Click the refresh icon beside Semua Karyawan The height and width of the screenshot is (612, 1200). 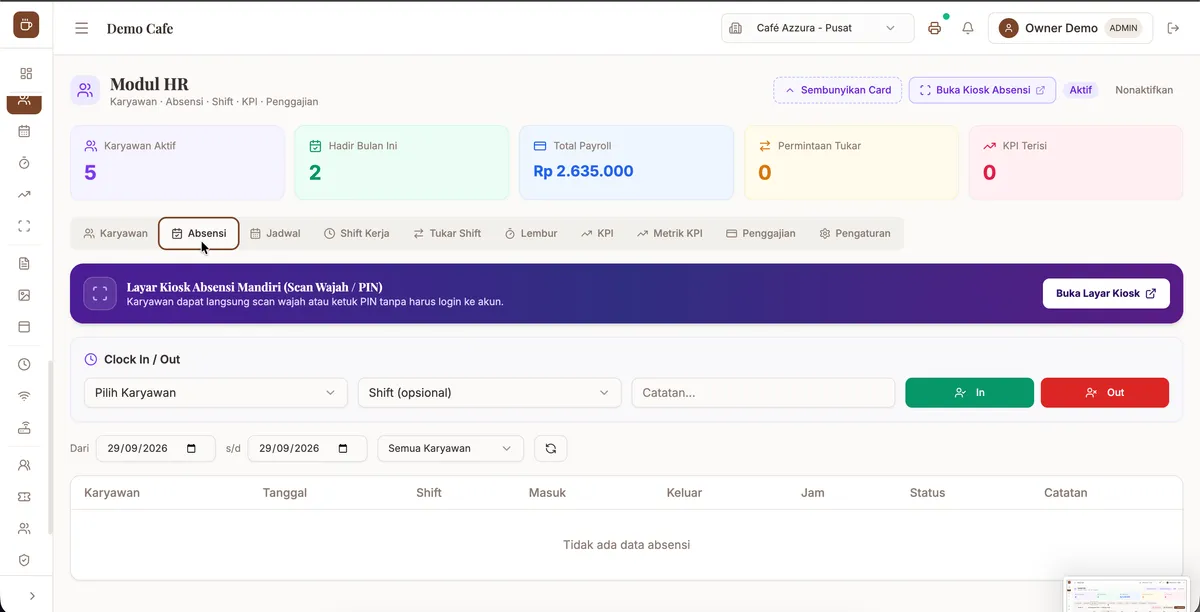pos(551,448)
